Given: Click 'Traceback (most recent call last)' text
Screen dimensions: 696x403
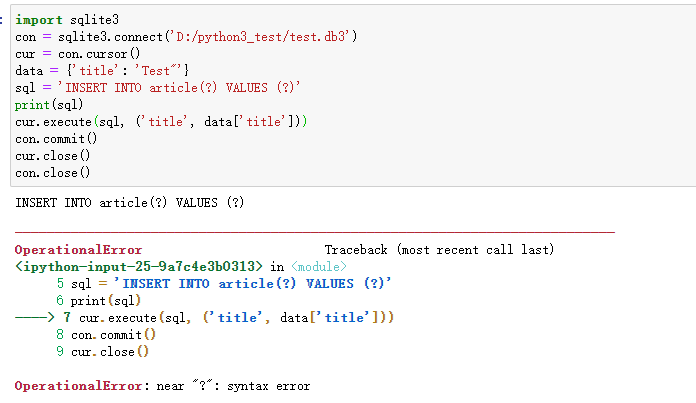Looking at the screenshot, I should (x=439, y=250).
